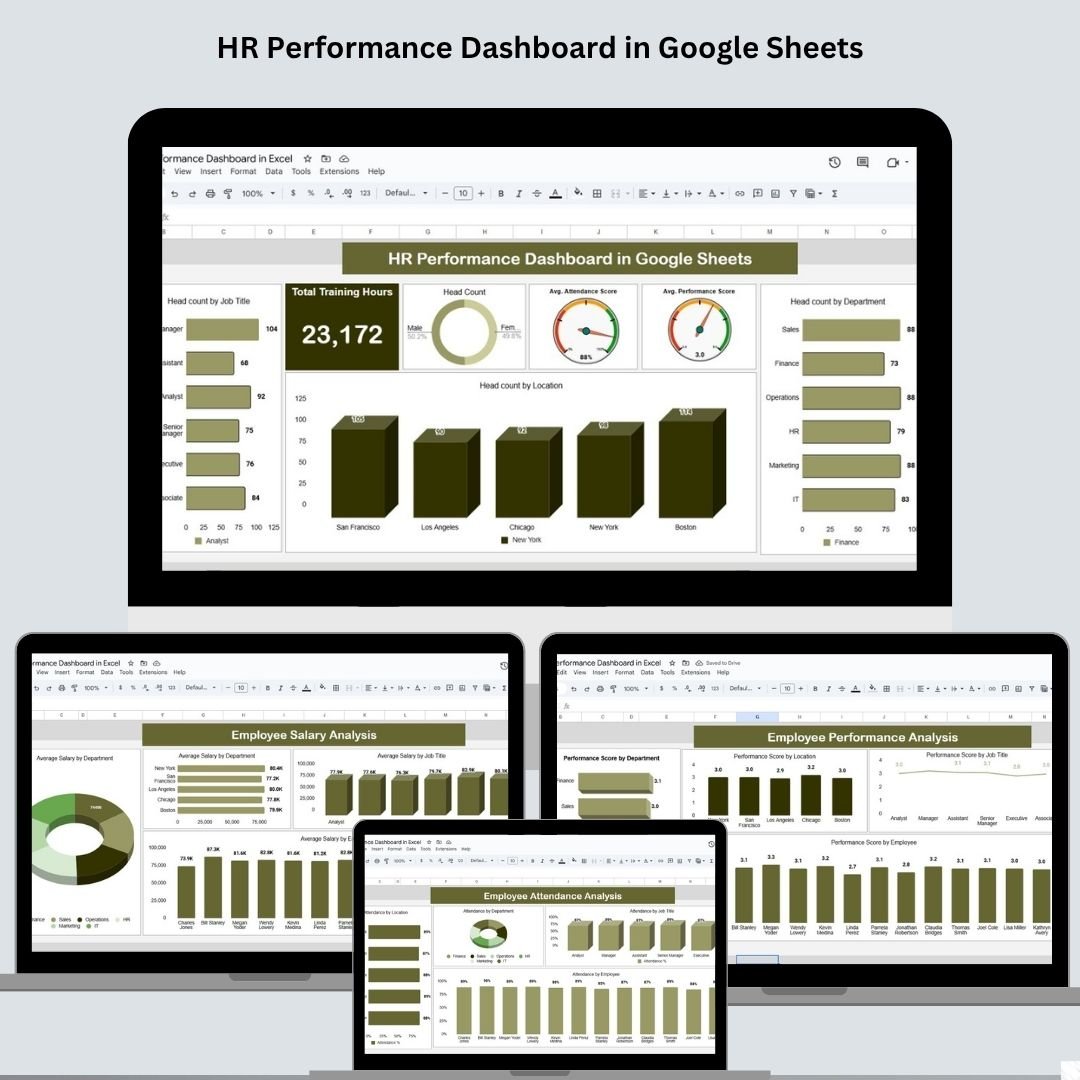Insert link from top dashboard toolbar
The width and height of the screenshot is (1080, 1080).
[740, 194]
